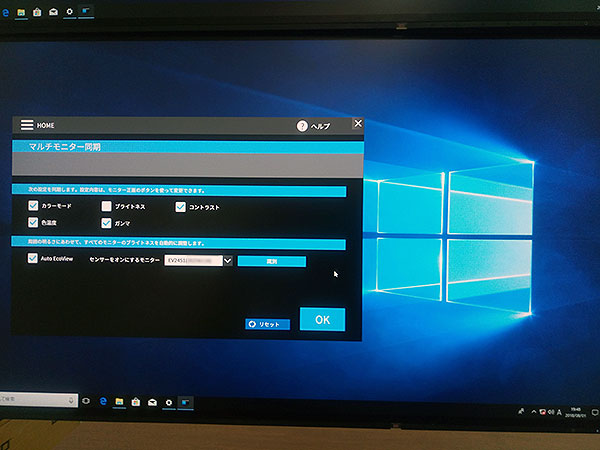Screen dimensions: 600x450
Task: Select Screen InStyle icon on the upper taskbar
Action: click(86, 11)
